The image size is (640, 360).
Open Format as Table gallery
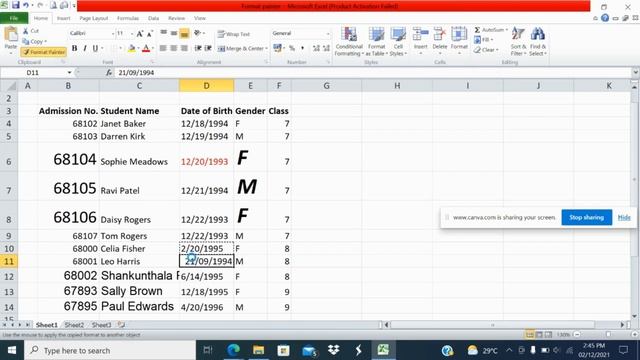(x=376, y=42)
